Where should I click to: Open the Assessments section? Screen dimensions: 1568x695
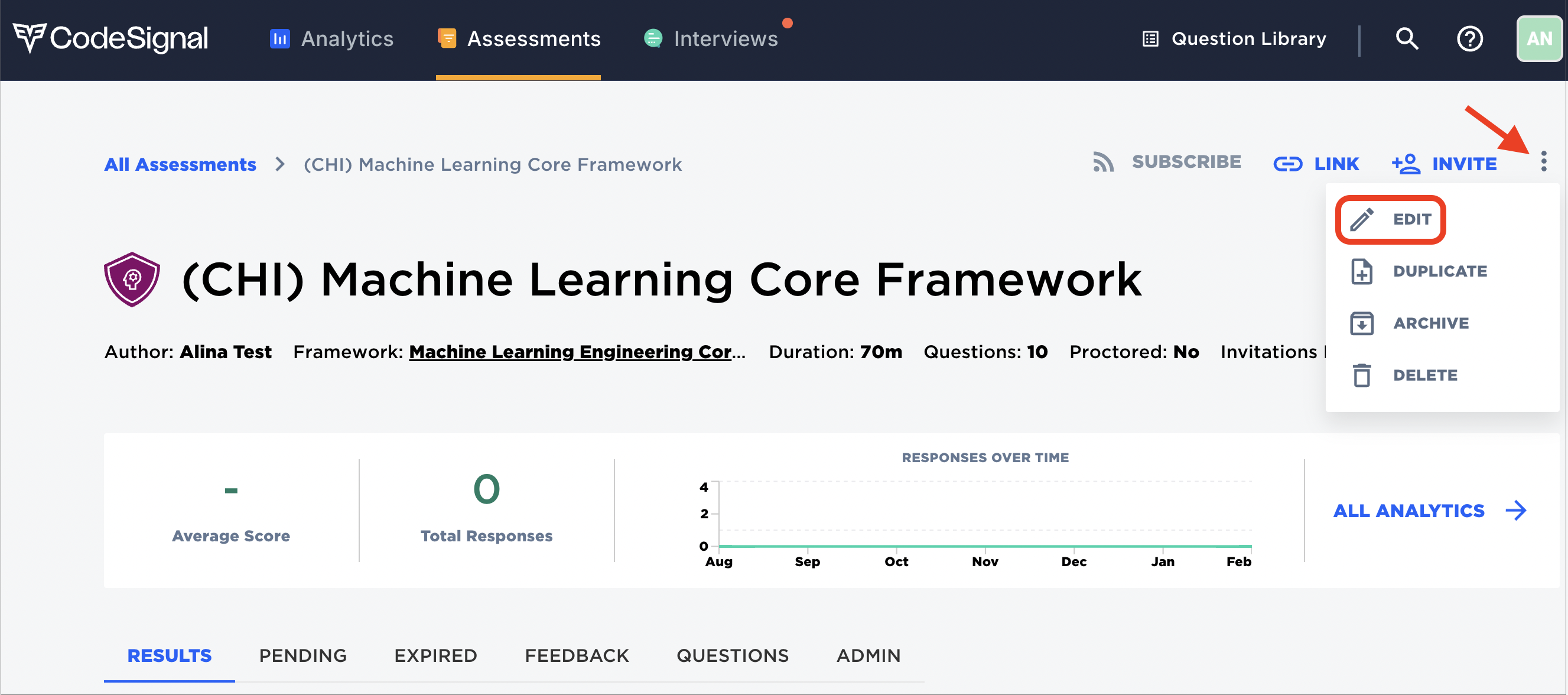point(519,38)
